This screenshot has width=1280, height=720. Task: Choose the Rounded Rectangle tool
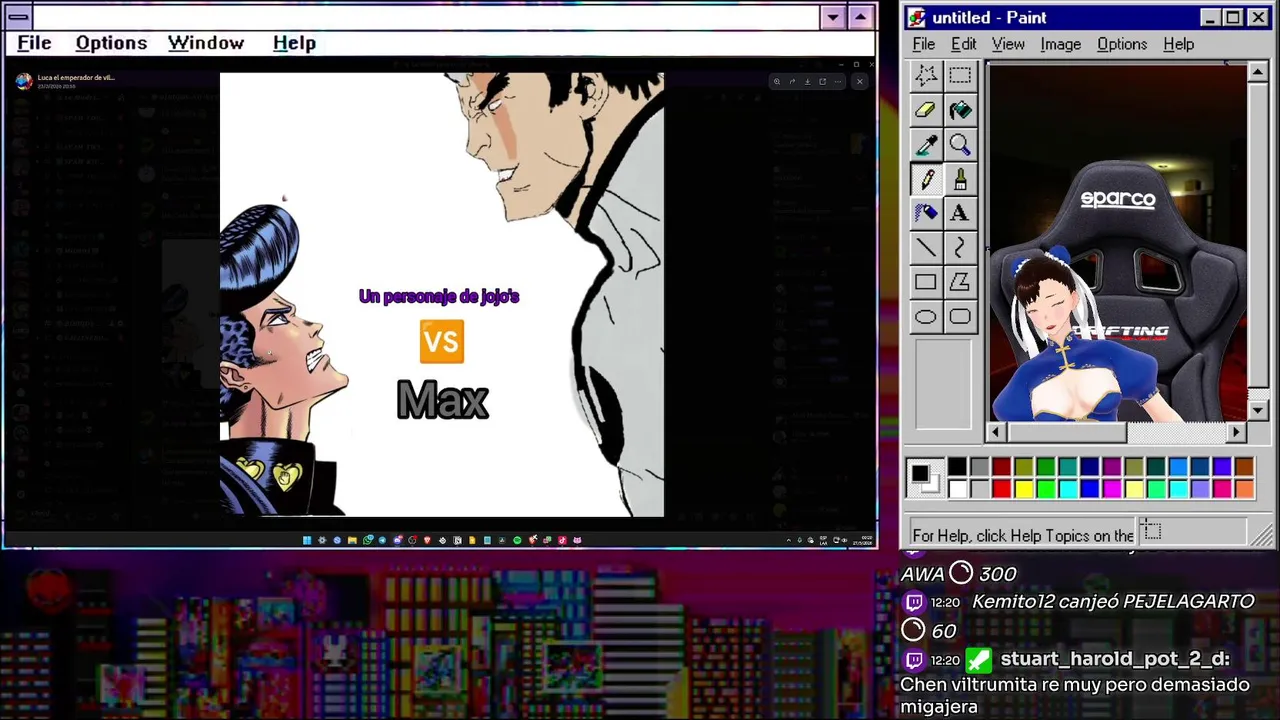(x=960, y=317)
